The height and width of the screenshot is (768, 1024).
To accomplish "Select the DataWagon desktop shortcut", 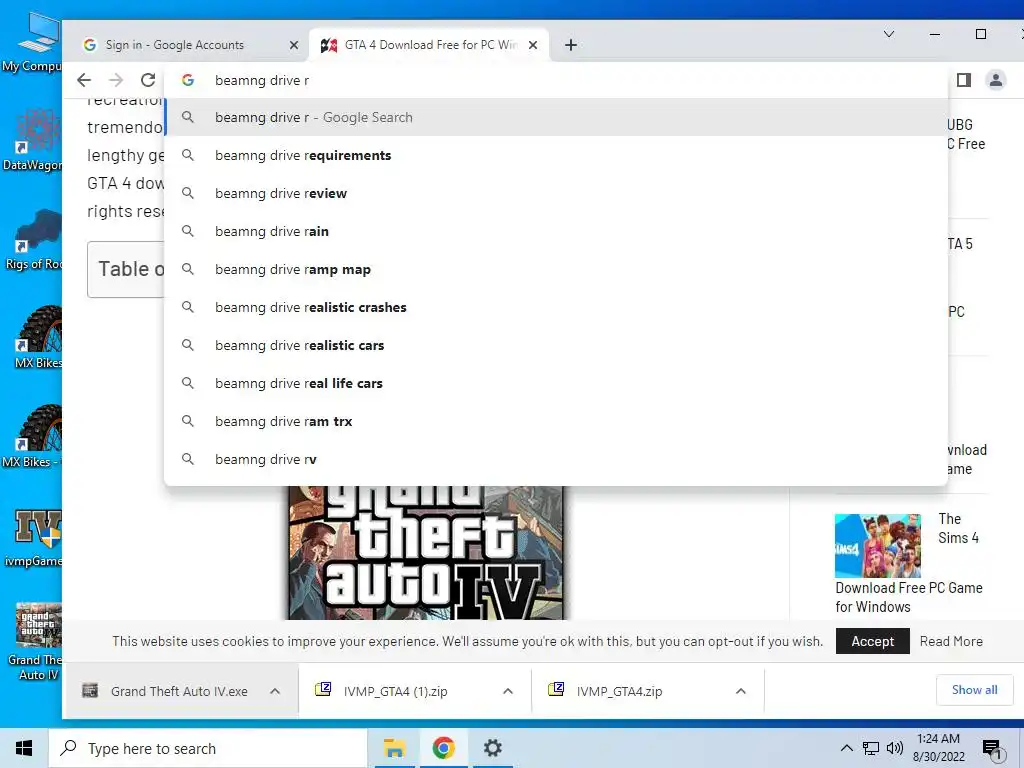I will (33, 140).
